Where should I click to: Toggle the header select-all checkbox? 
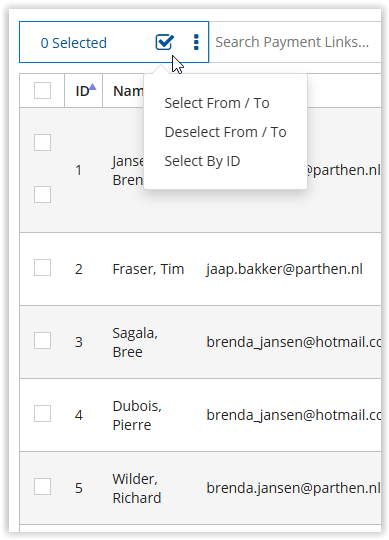[42, 91]
